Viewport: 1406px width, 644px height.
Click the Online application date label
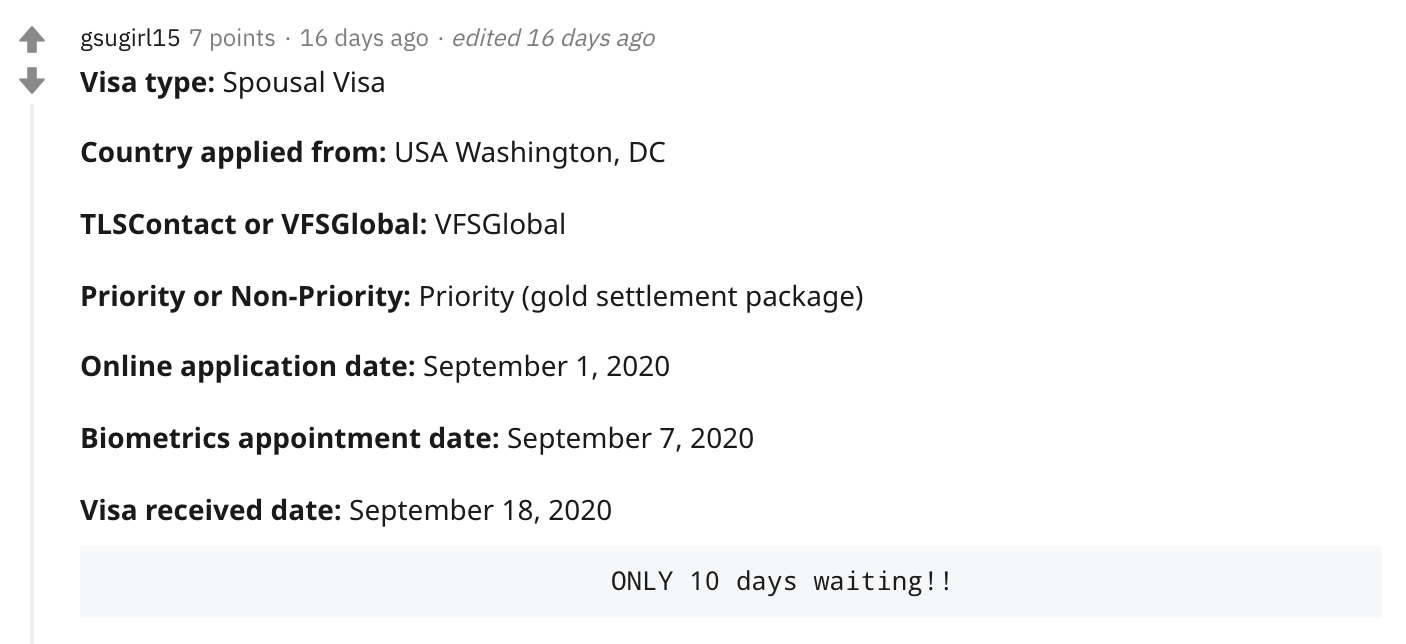(x=248, y=366)
